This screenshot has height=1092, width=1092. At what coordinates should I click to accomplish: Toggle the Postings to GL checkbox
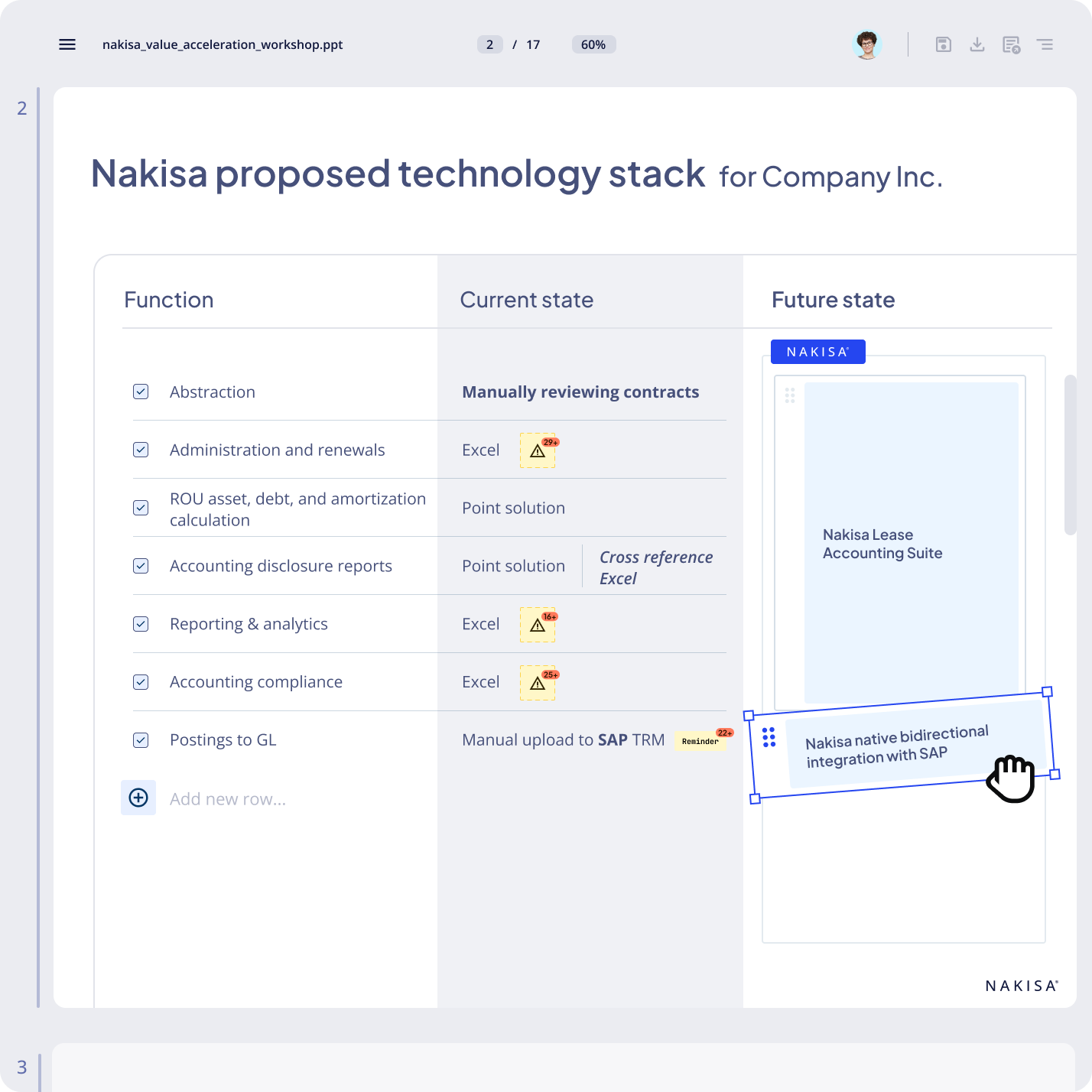[141, 740]
